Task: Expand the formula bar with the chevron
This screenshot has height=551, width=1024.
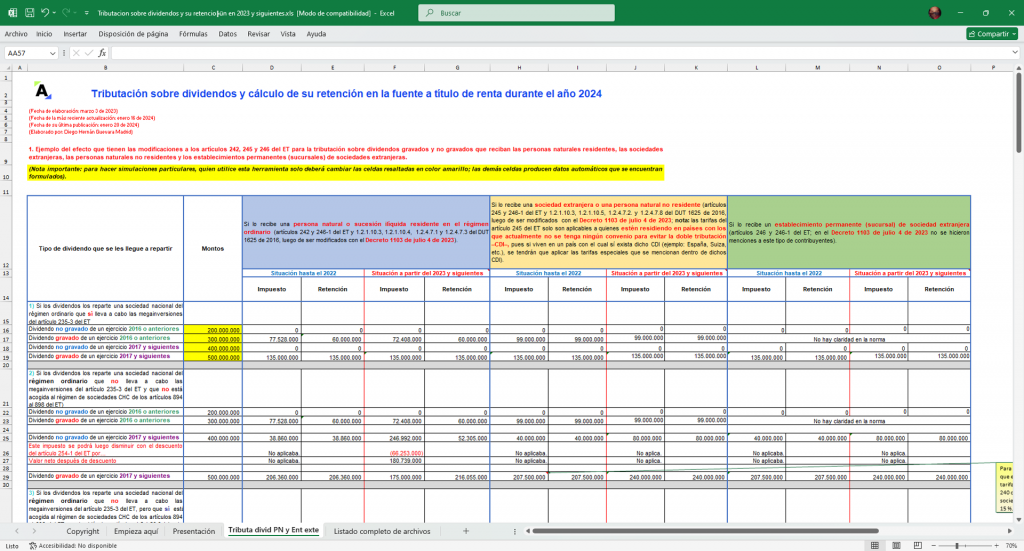Action: coord(1014,53)
